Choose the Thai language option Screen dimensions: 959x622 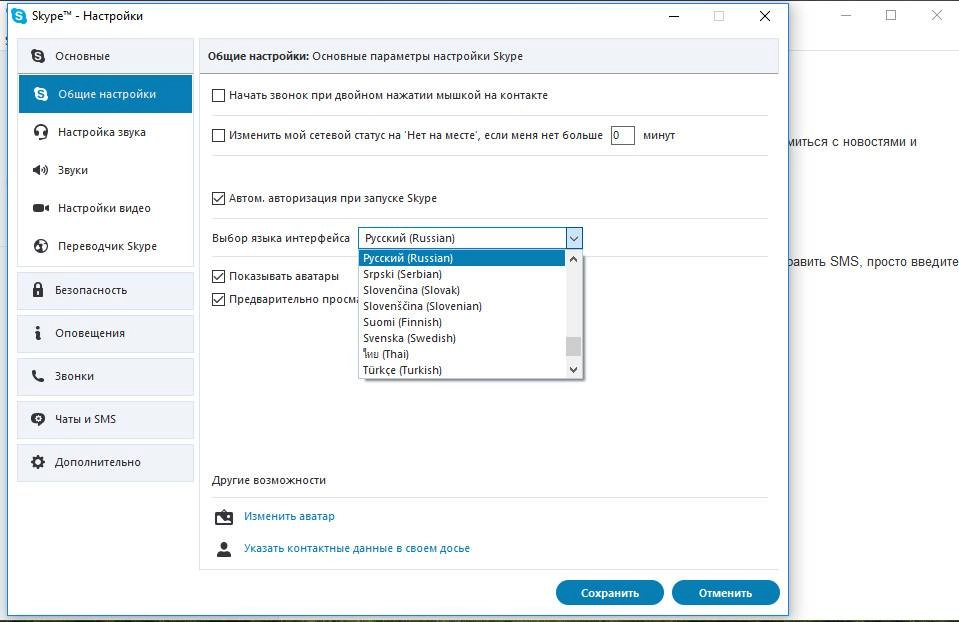click(x=462, y=354)
